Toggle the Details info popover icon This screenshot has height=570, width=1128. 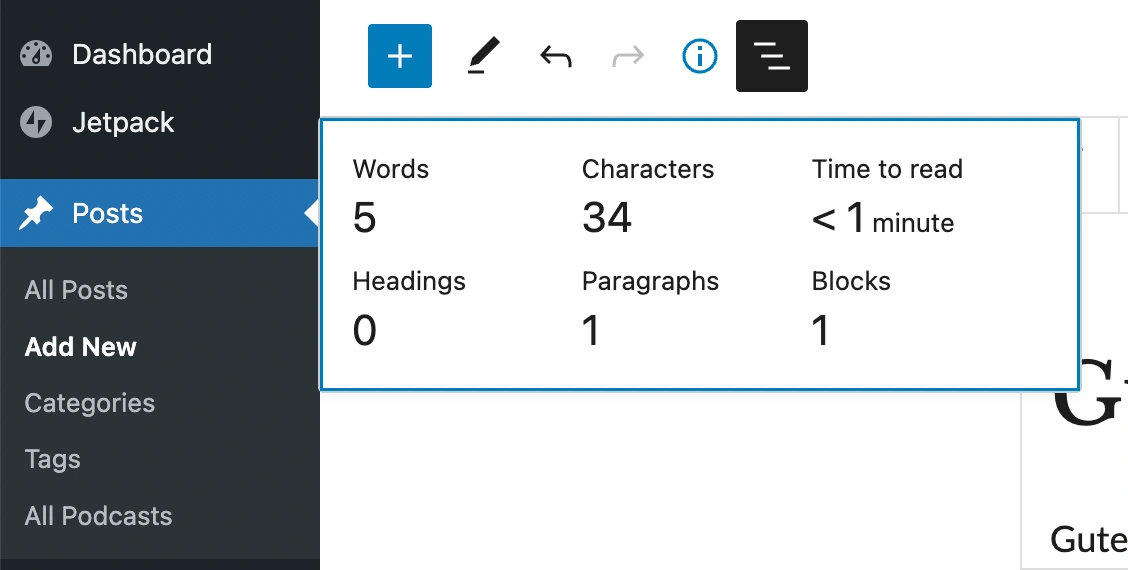[x=700, y=56]
